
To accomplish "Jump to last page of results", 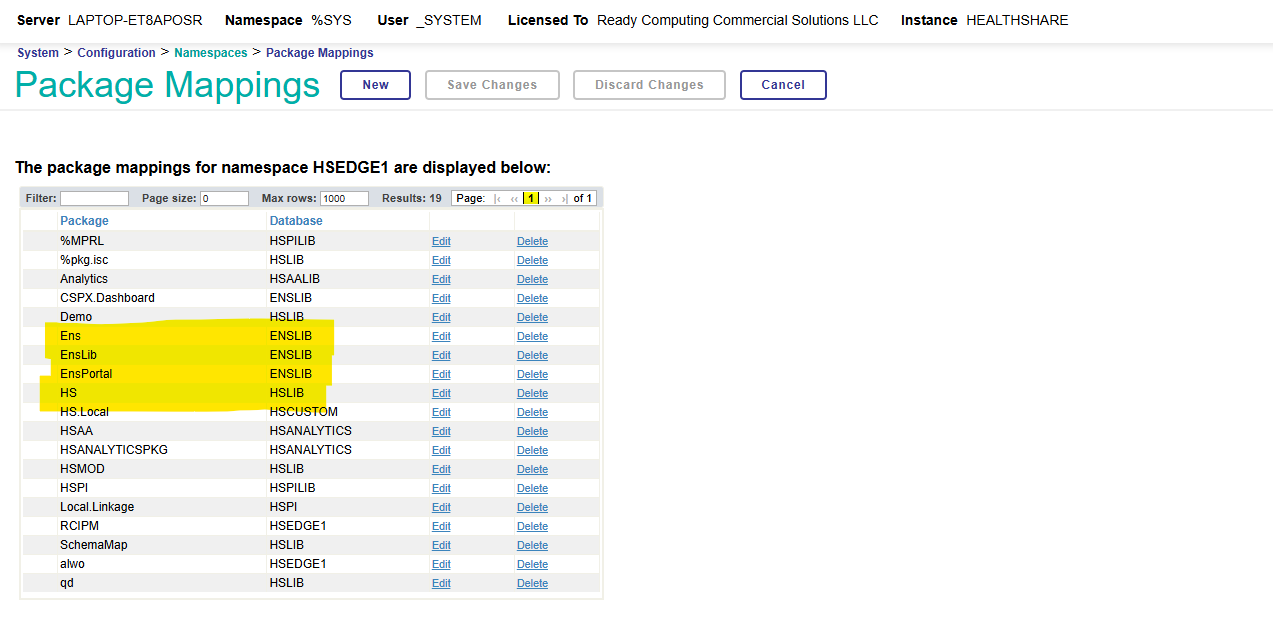I will [564, 199].
